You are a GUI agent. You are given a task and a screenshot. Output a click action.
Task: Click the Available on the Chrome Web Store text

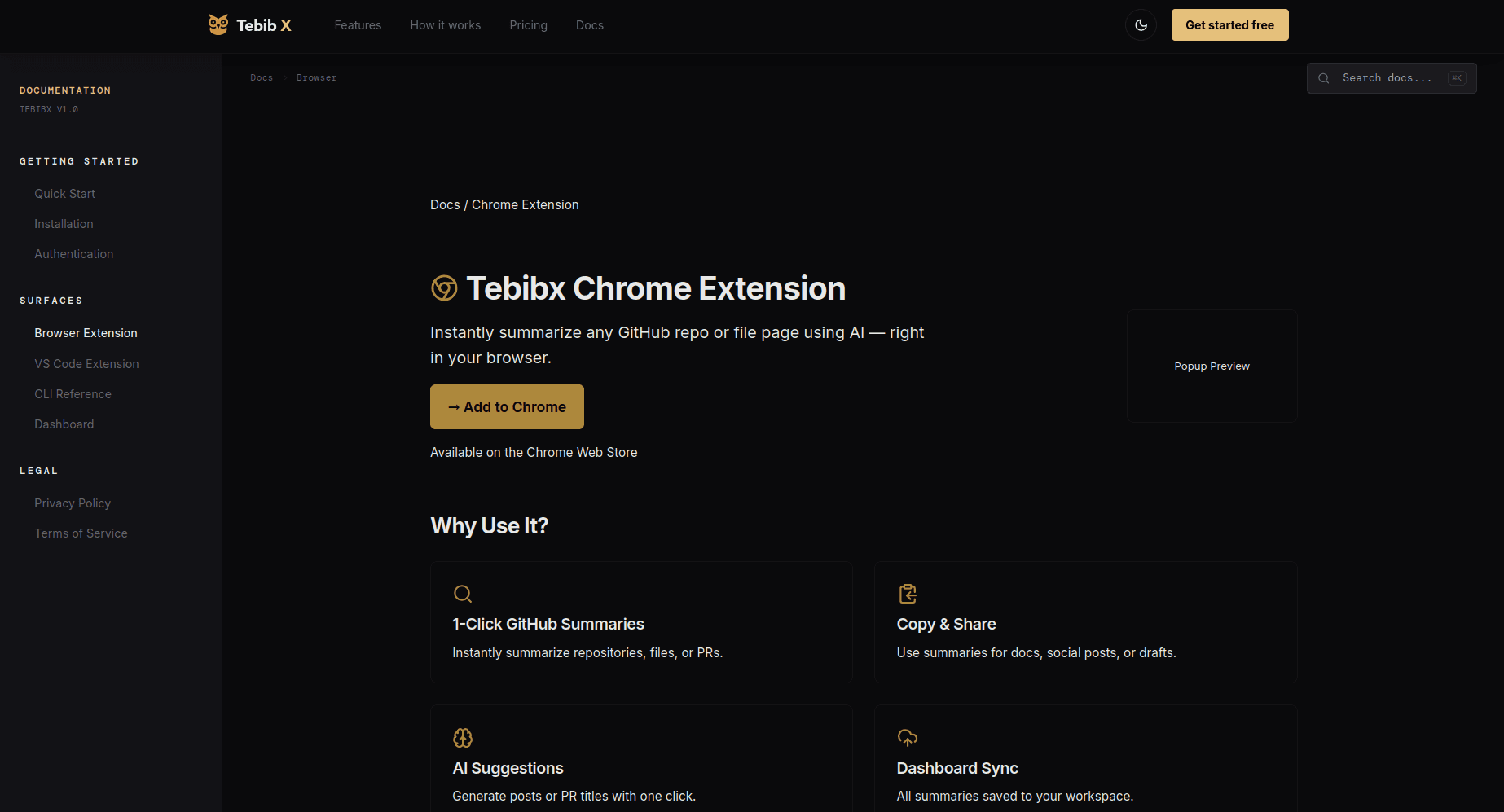534,453
